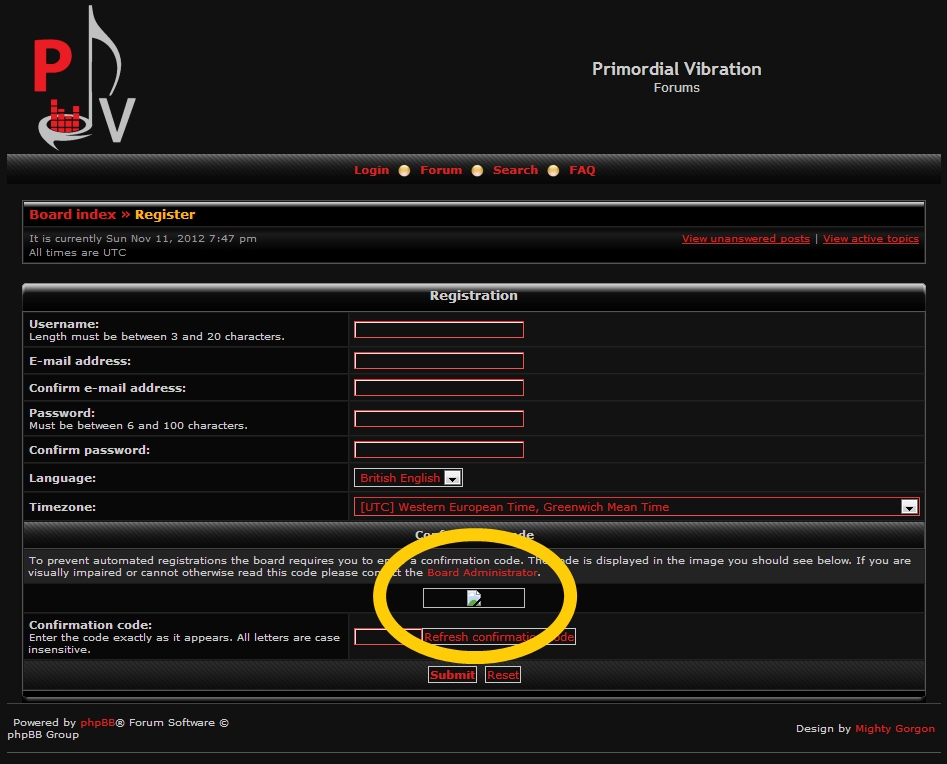The height and width of the screenshot is (764, 947).
Task: Open the Timezone dropdown list
Action: (636, 507)
